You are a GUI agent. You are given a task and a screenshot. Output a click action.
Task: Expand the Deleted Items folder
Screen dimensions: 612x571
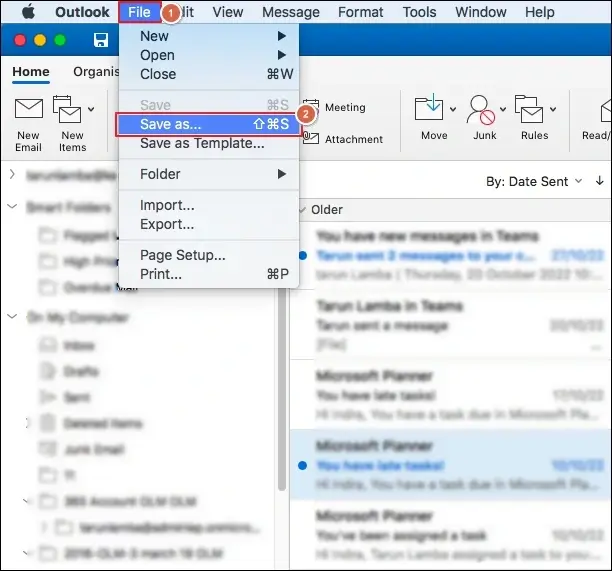point(27,423)
